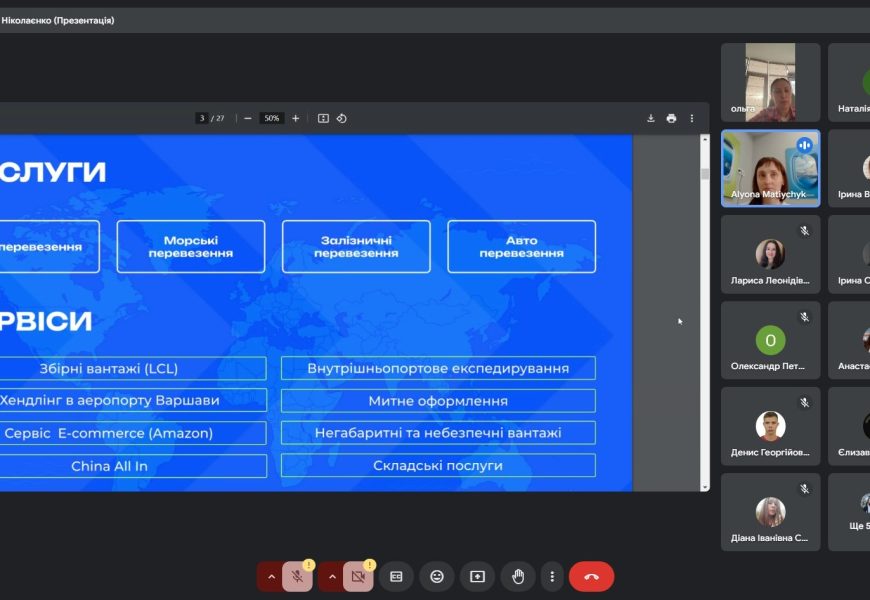This screenshot has height=600, width=870.
Task: Click the 50% zoom level field
Action: point(271,118)
